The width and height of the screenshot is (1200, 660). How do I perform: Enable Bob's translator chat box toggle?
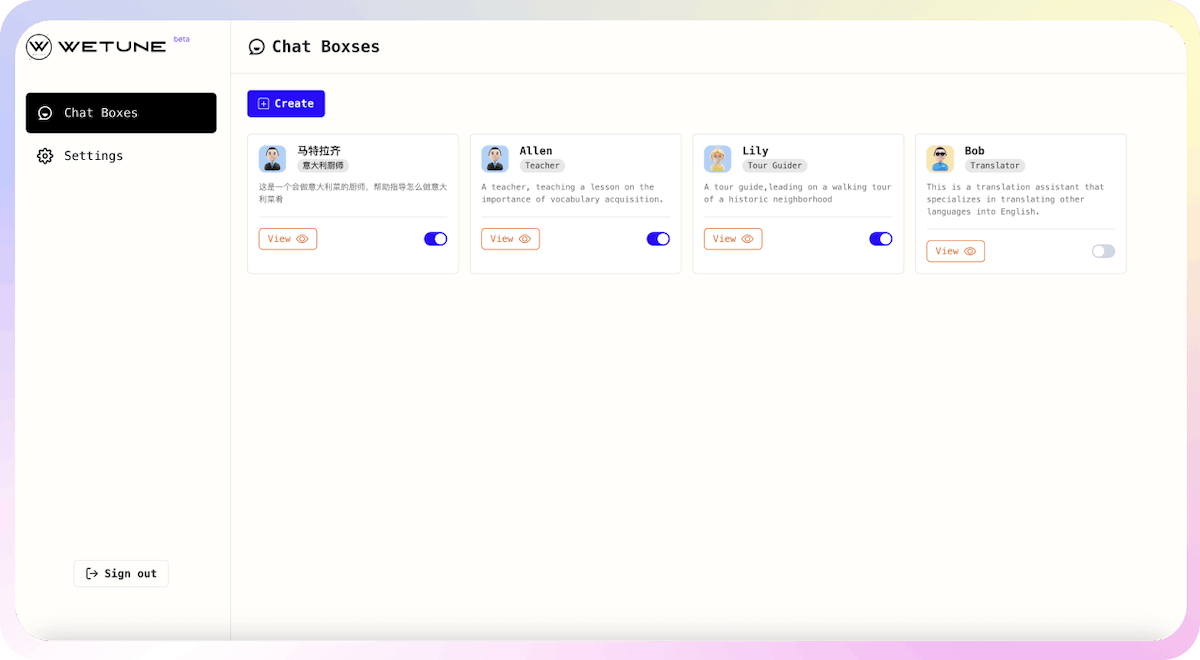[1103, 251]
